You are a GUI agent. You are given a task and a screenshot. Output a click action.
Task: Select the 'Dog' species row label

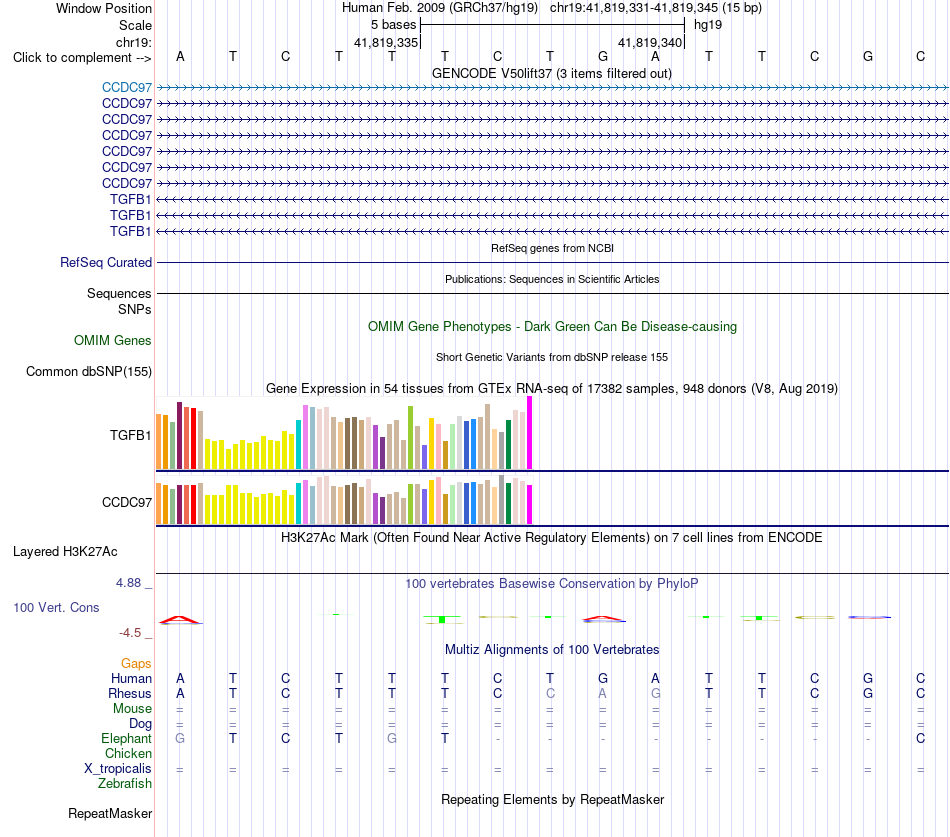[141, 724]
